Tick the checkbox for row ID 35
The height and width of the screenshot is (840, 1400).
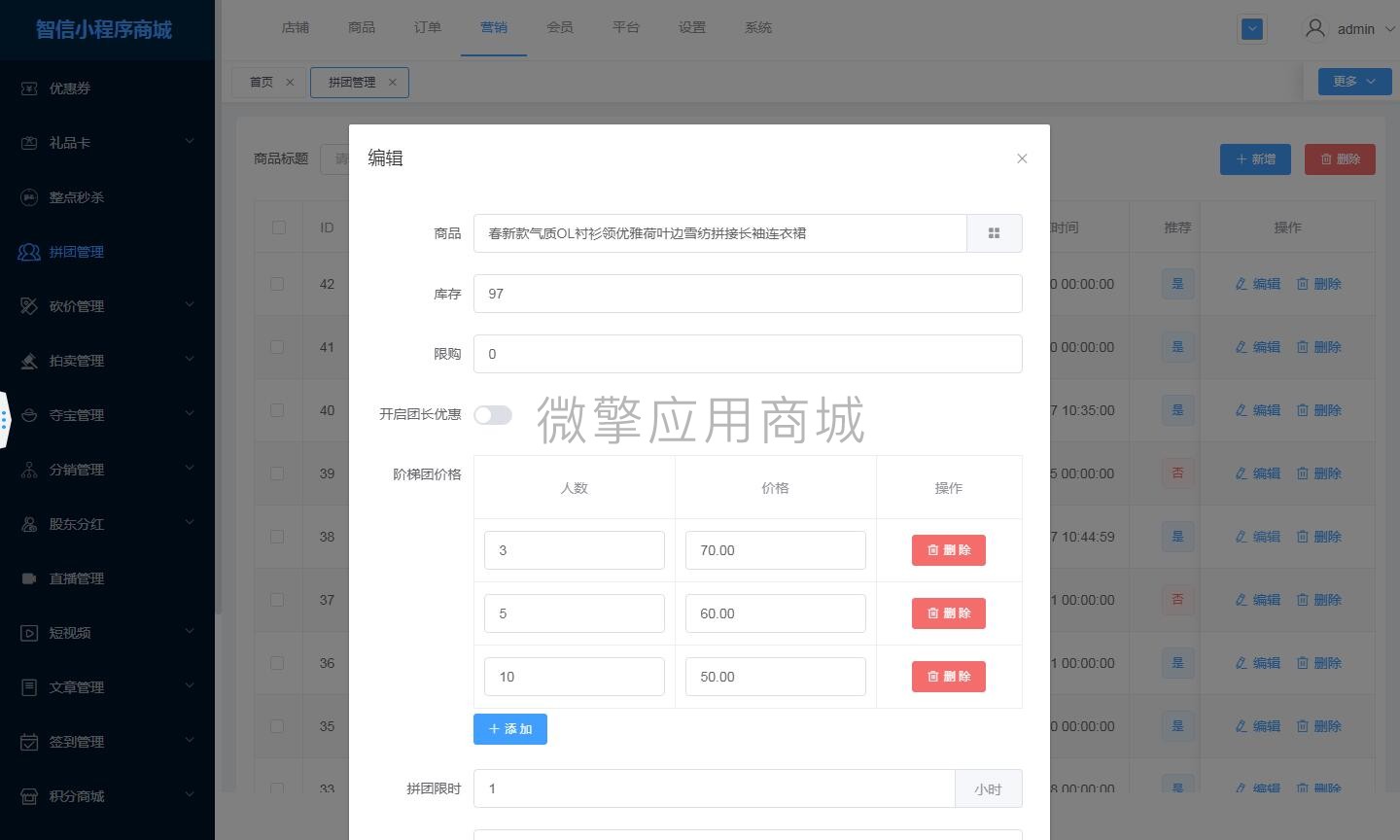pos(277,726)
